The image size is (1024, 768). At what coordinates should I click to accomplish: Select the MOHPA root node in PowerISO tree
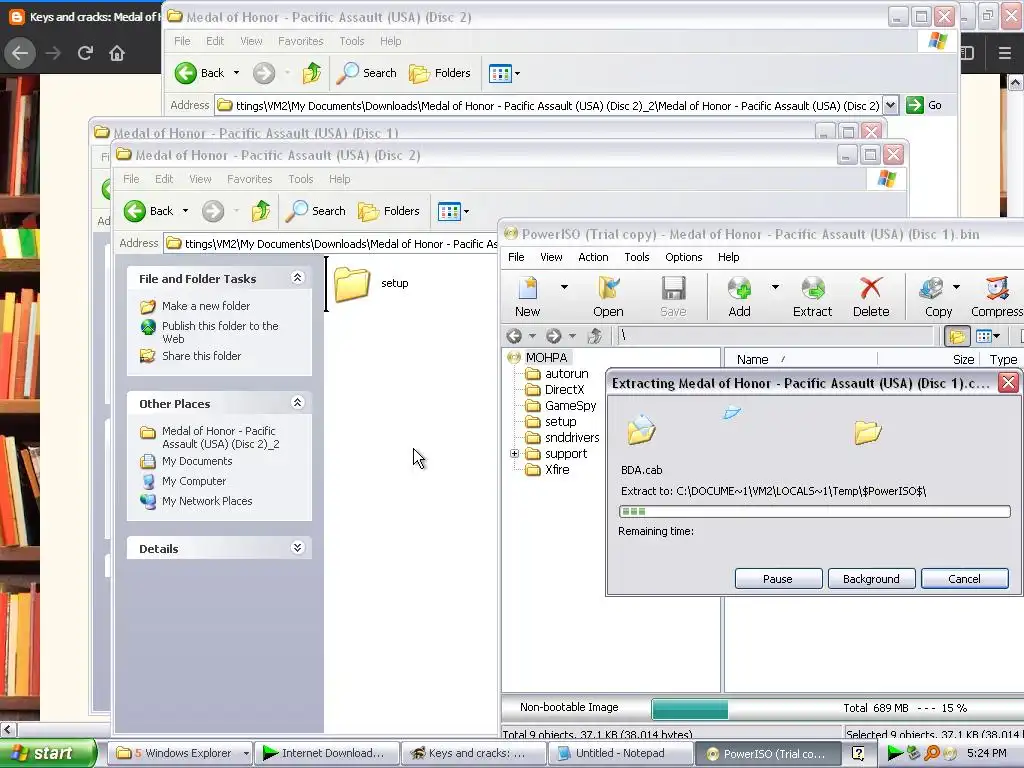point(546,357)
